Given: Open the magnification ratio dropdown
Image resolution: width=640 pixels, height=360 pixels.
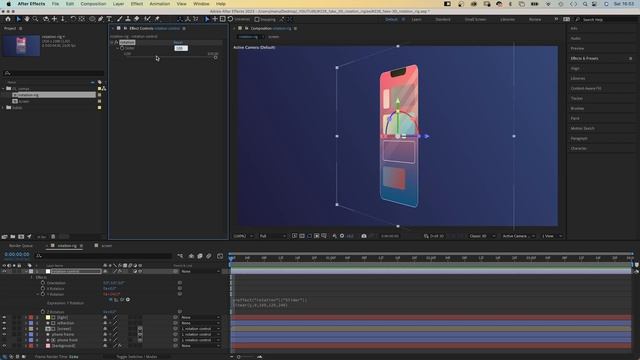Looking at the screenshot, I should (x=243, y=236).
